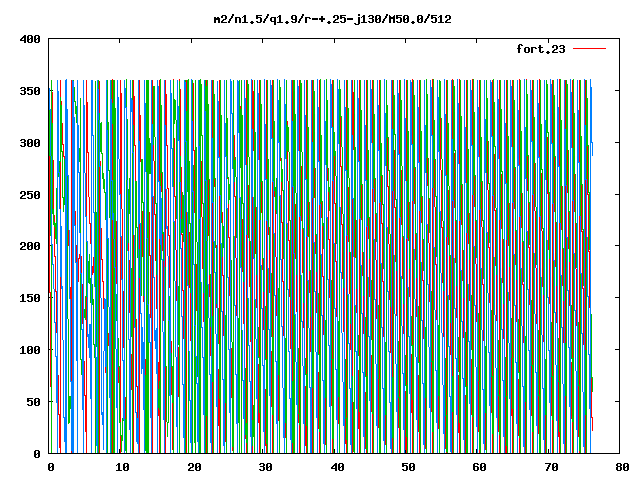Click the y-axis label 350
The width and height of the screenshot is (640, 480).
[x=30, y=91]
